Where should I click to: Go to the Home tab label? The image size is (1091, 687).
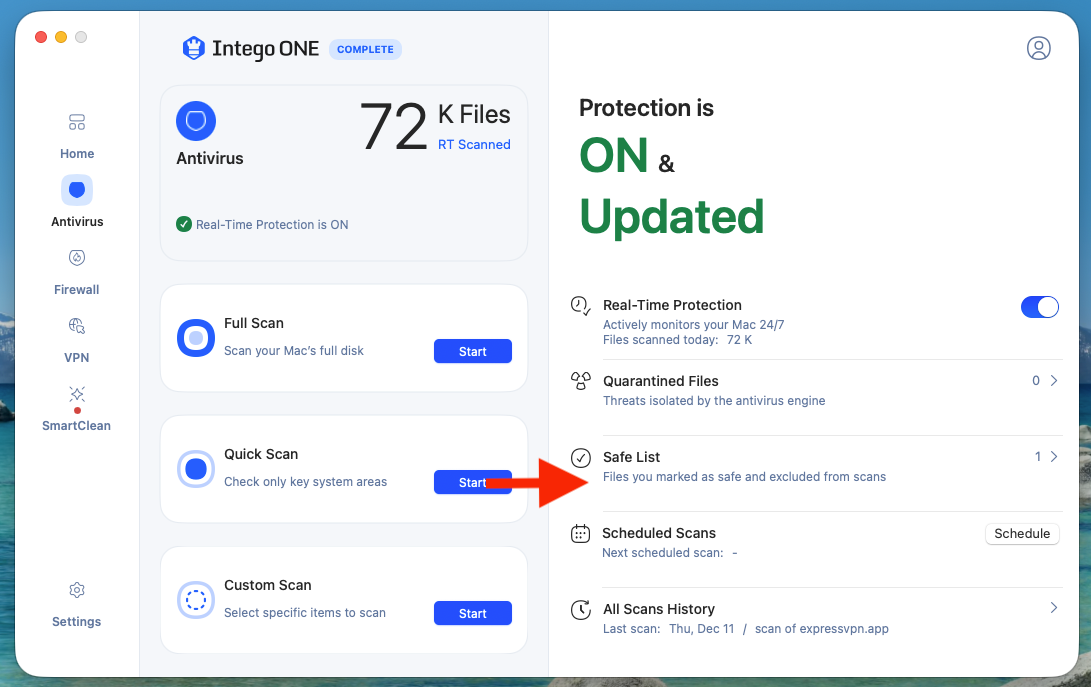pyautogui.click(x=77, y=154)
